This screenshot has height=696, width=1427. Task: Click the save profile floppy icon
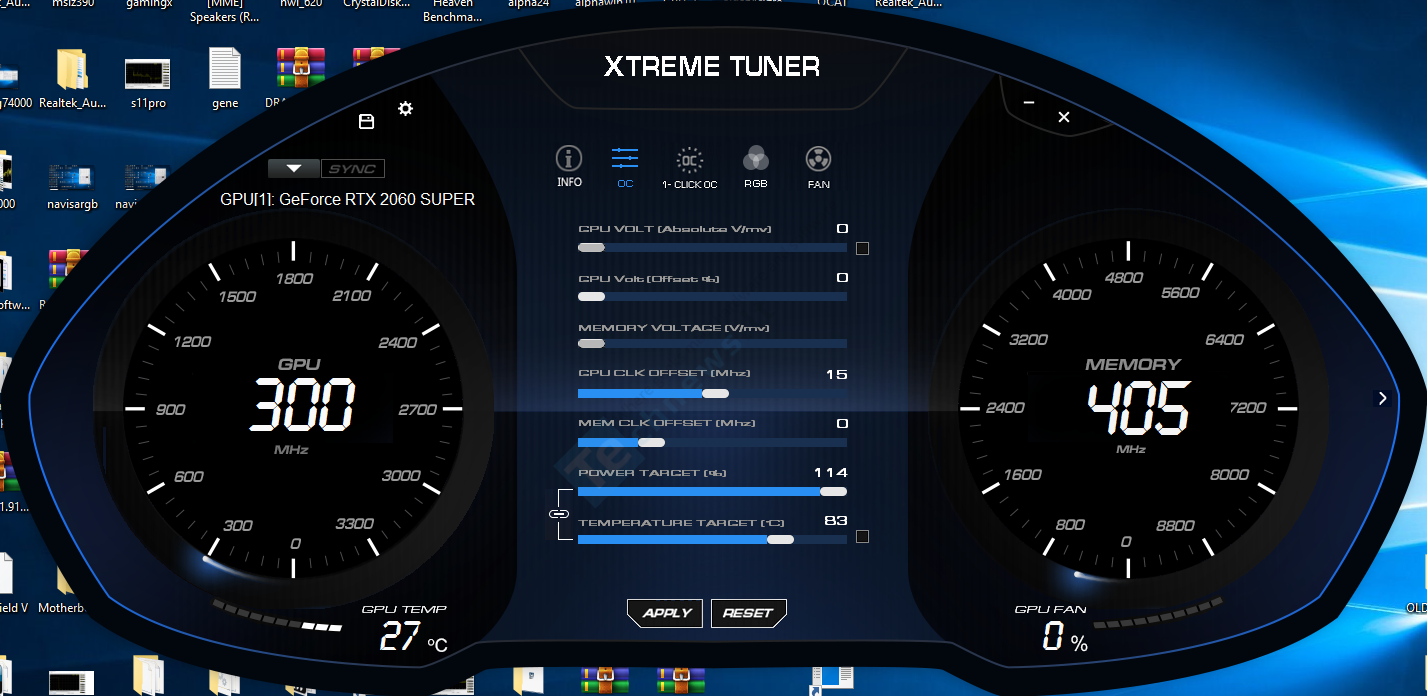tap(366, 122)
